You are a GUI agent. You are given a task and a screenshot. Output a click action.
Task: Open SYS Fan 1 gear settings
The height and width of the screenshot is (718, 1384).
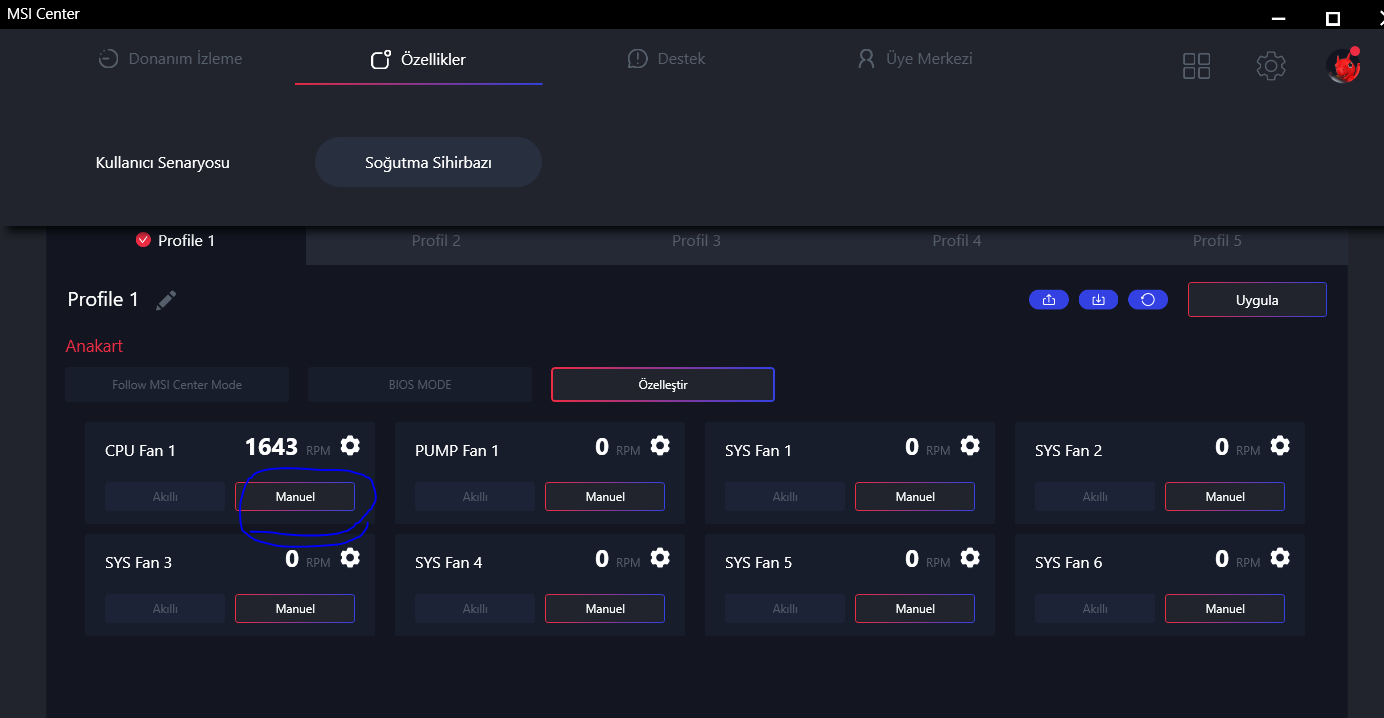click(x=970, y=446)
